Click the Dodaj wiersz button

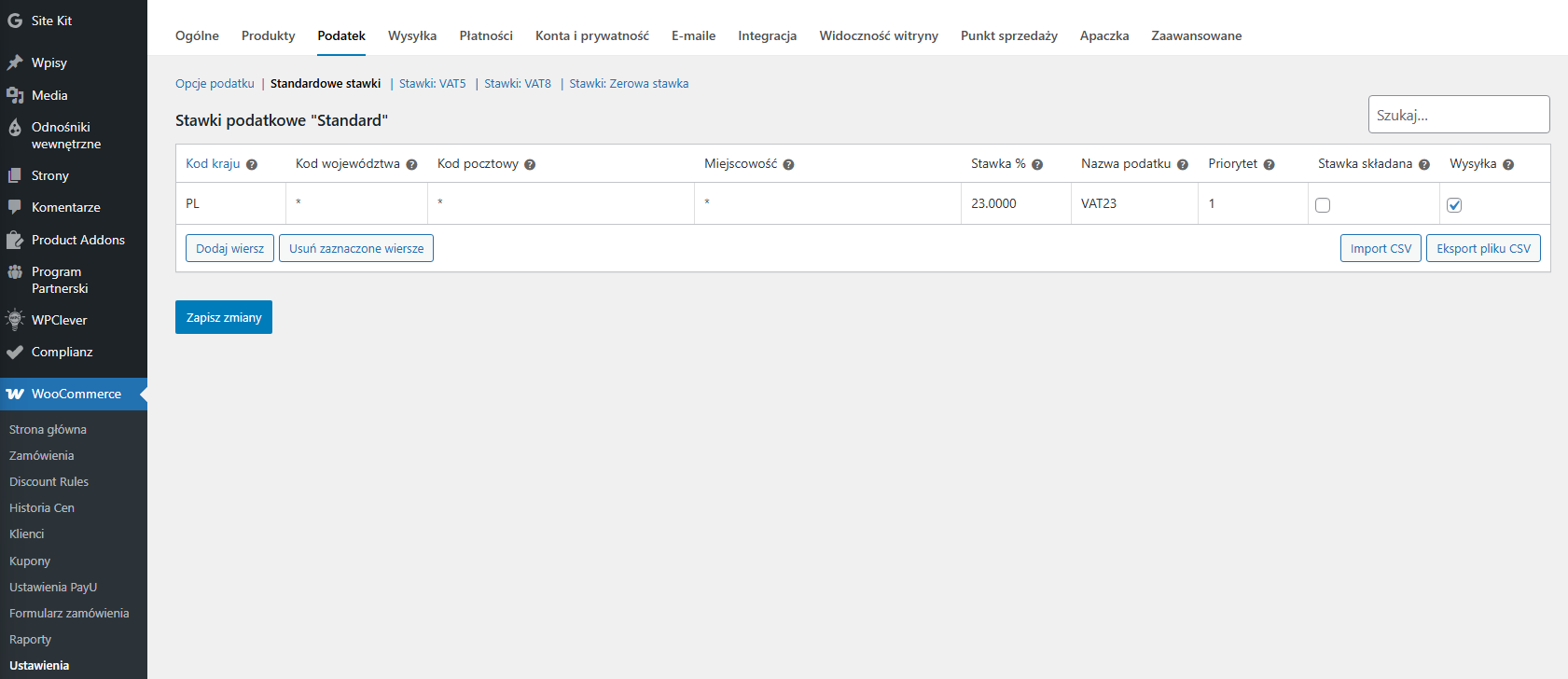tap(229, 248)
